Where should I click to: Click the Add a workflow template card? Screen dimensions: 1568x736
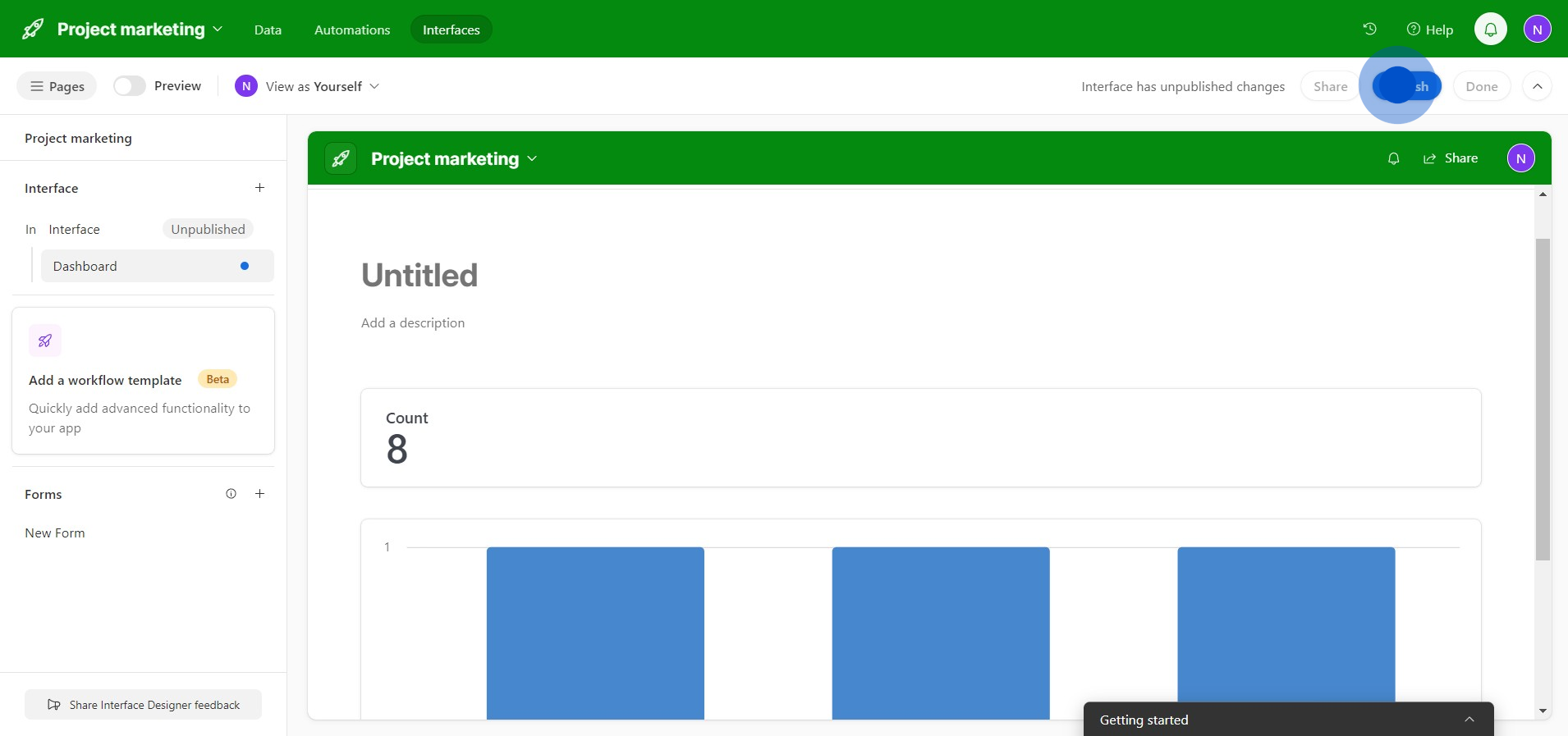(x=143, y=381)
